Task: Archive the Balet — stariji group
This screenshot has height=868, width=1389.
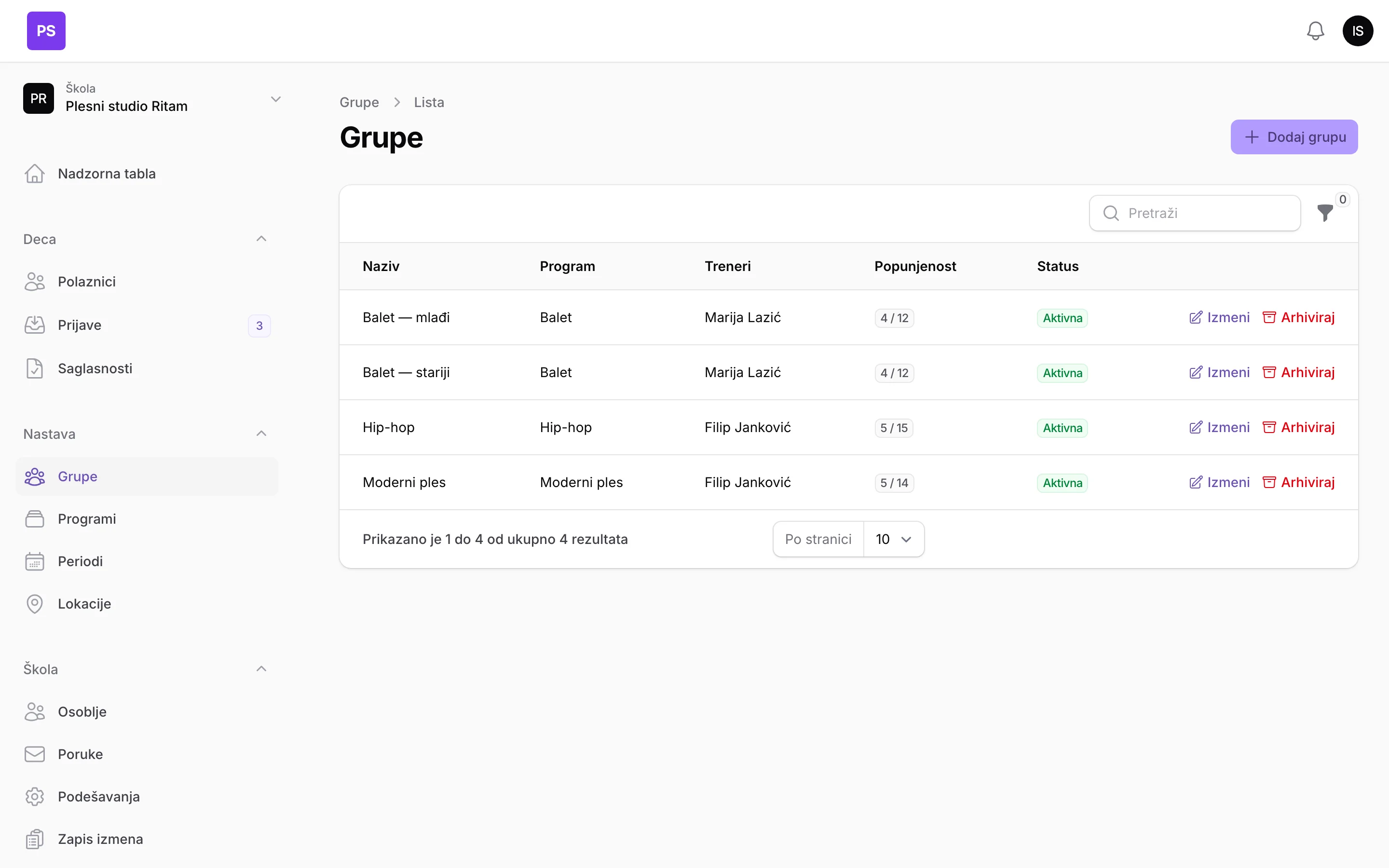Action: pos(1298,373)
